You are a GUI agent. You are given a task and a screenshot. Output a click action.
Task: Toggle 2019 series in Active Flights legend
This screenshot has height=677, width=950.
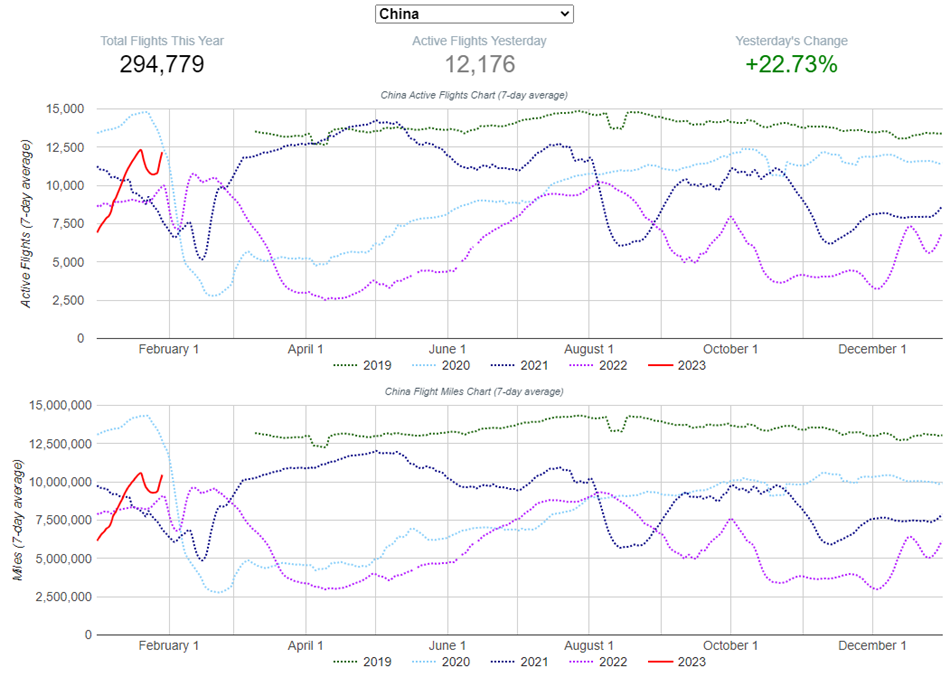(362, 365)
